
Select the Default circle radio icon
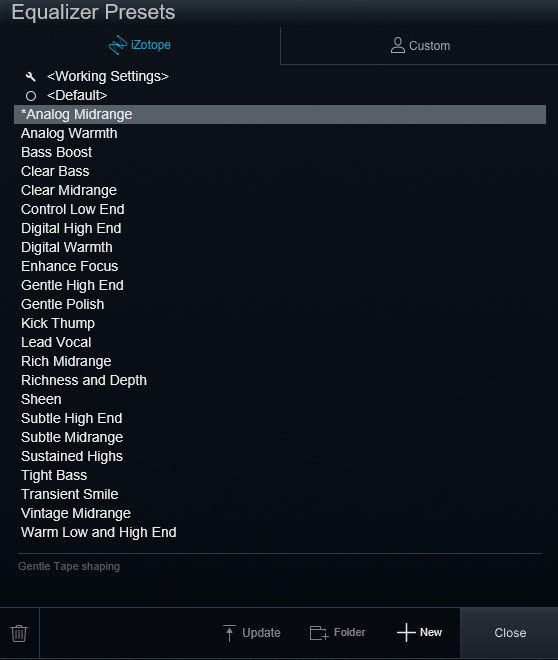[x=31, y=96]
